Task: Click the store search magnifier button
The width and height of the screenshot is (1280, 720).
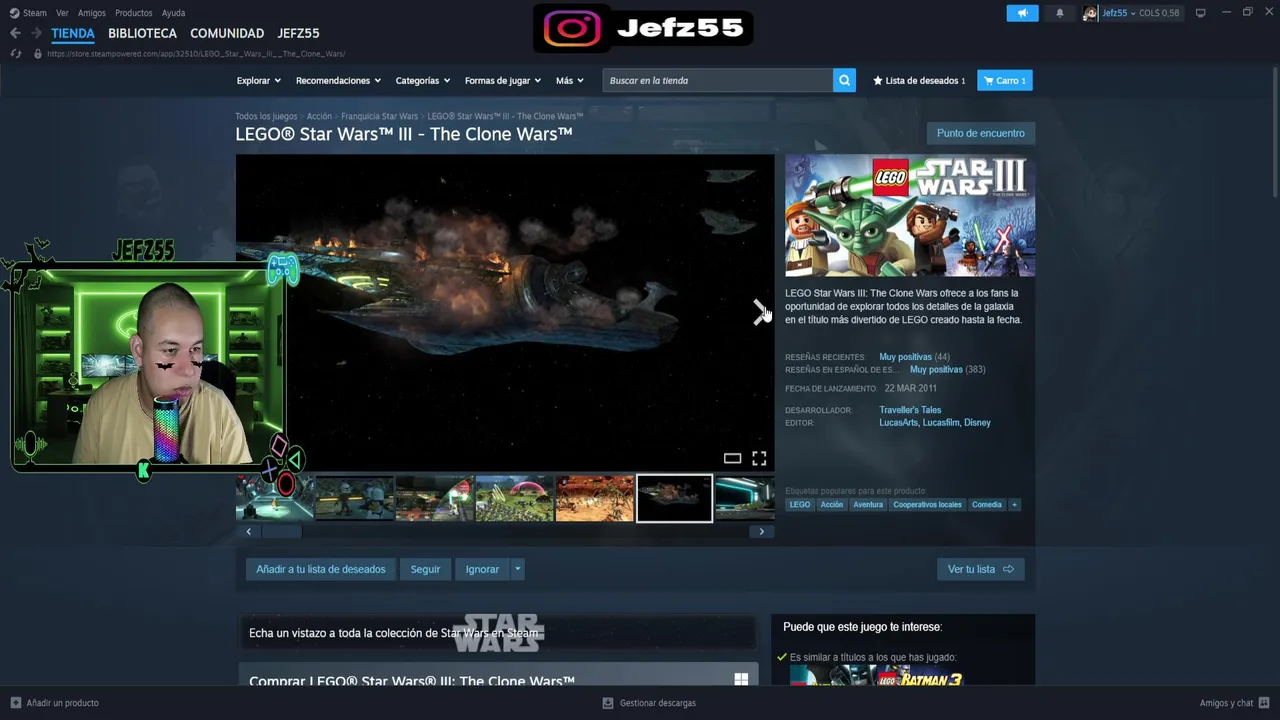Action: coord(844,80)
